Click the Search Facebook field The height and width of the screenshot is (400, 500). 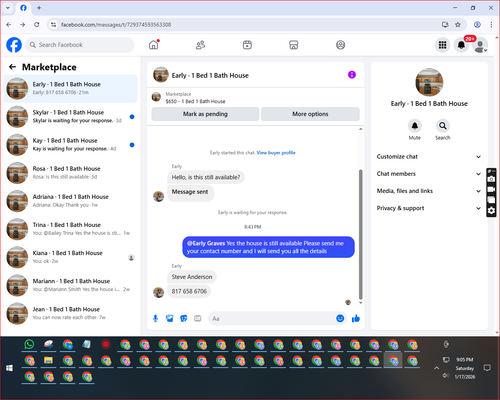click(x=80, y=45)
